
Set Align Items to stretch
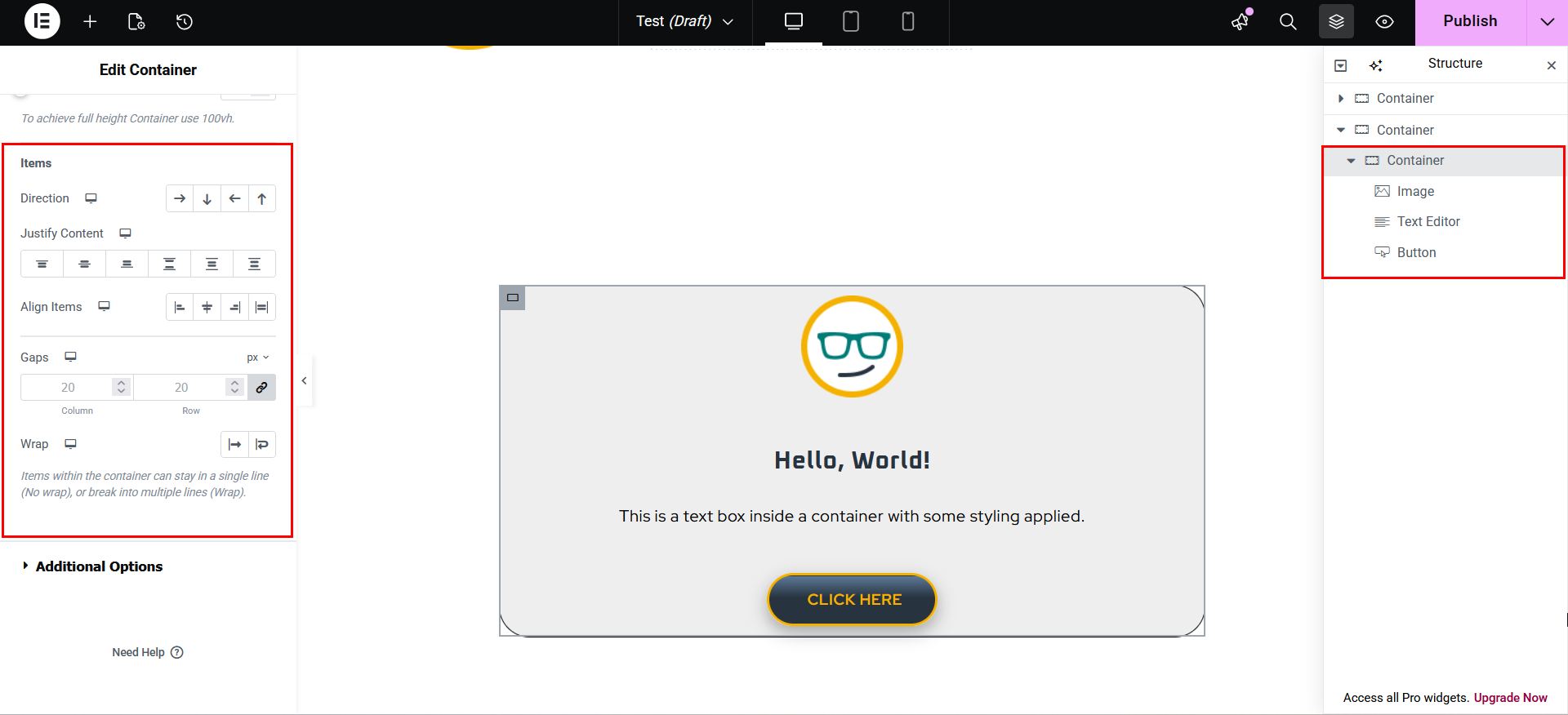point(262,307)
